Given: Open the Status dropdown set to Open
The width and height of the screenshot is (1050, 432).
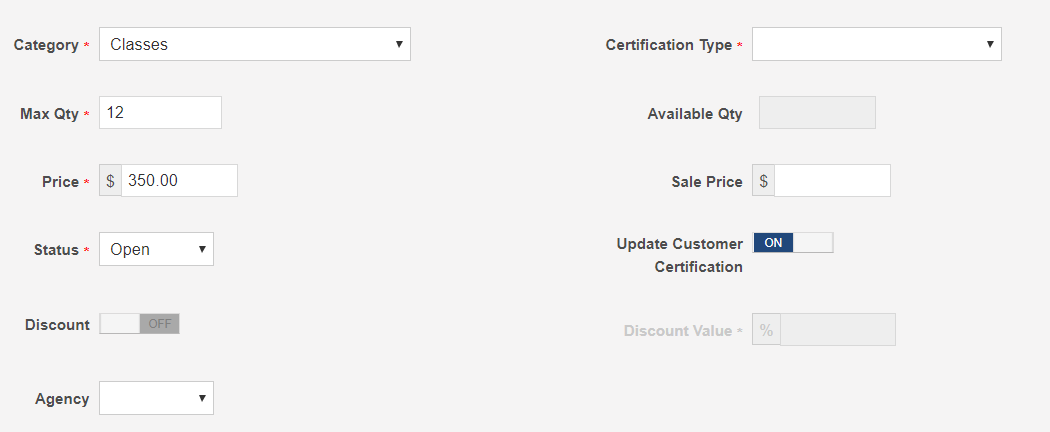Looking at the screenshot, I should point(156,249).
